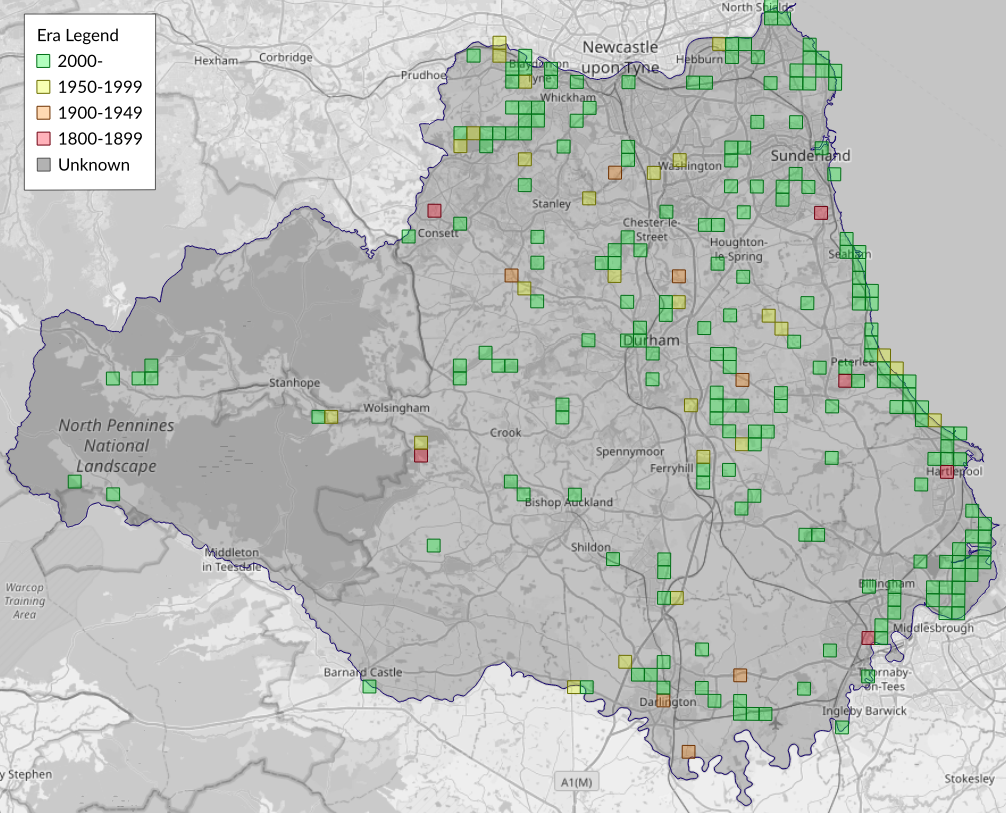Click the North Pennines National Landscape label
Screen dimensions: 1006x813
[x=116, y=445]
